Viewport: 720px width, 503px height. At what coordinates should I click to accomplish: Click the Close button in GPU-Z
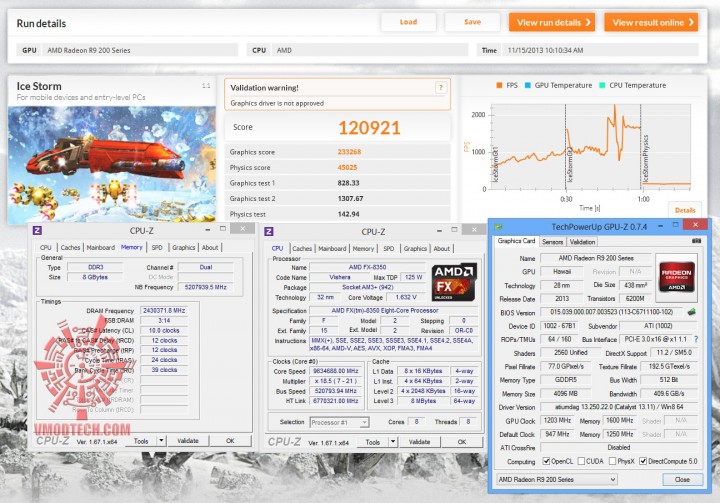(682, 479)
